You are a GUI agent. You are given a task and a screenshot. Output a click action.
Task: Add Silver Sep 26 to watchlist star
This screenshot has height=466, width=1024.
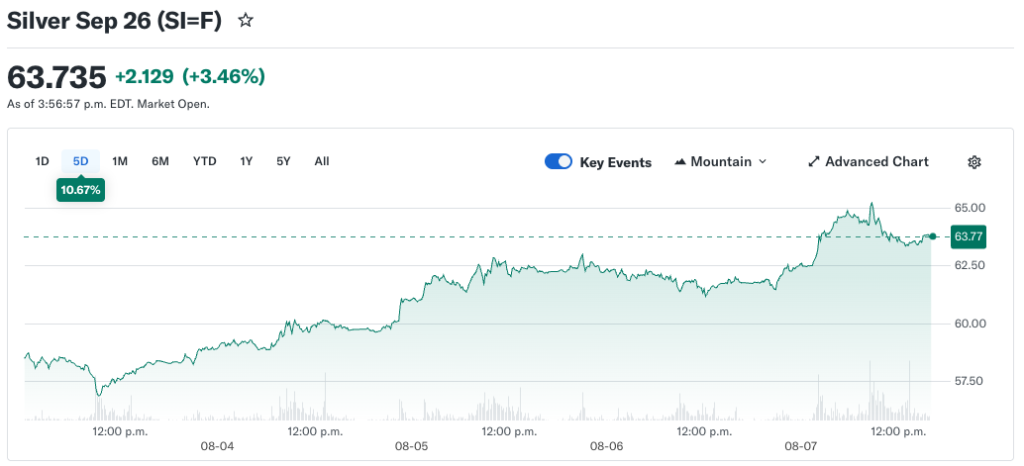(x=246, y=20)
